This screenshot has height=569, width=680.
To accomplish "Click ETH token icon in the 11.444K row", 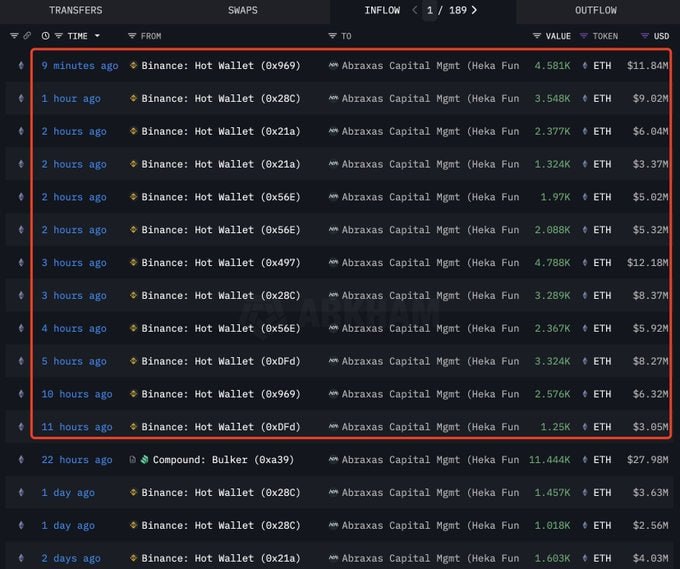I will pyautogui.click(x=585, y=460).
